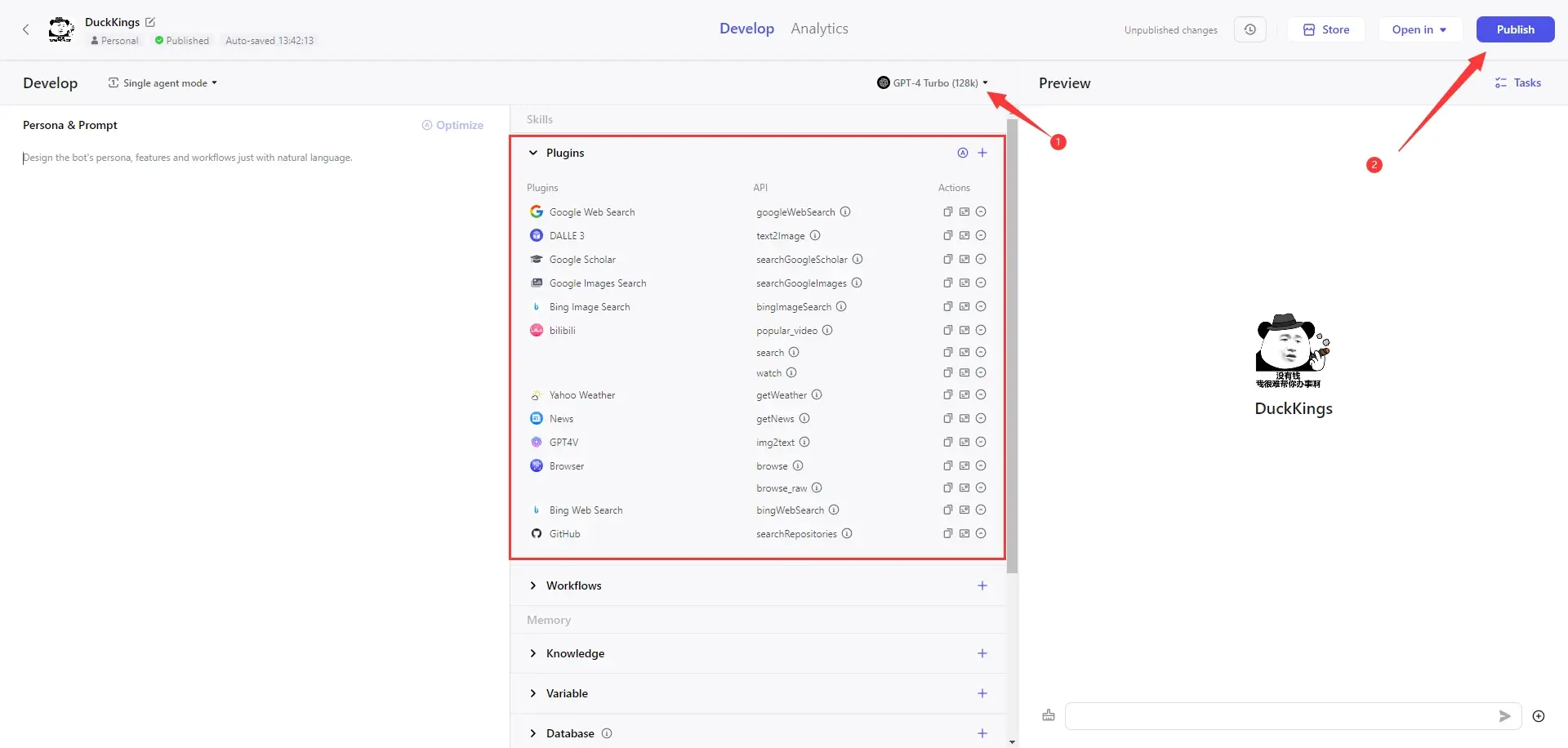Open the Tasks panel
This screenshot has width=1568, height=748.
[x=1518, y=82]
